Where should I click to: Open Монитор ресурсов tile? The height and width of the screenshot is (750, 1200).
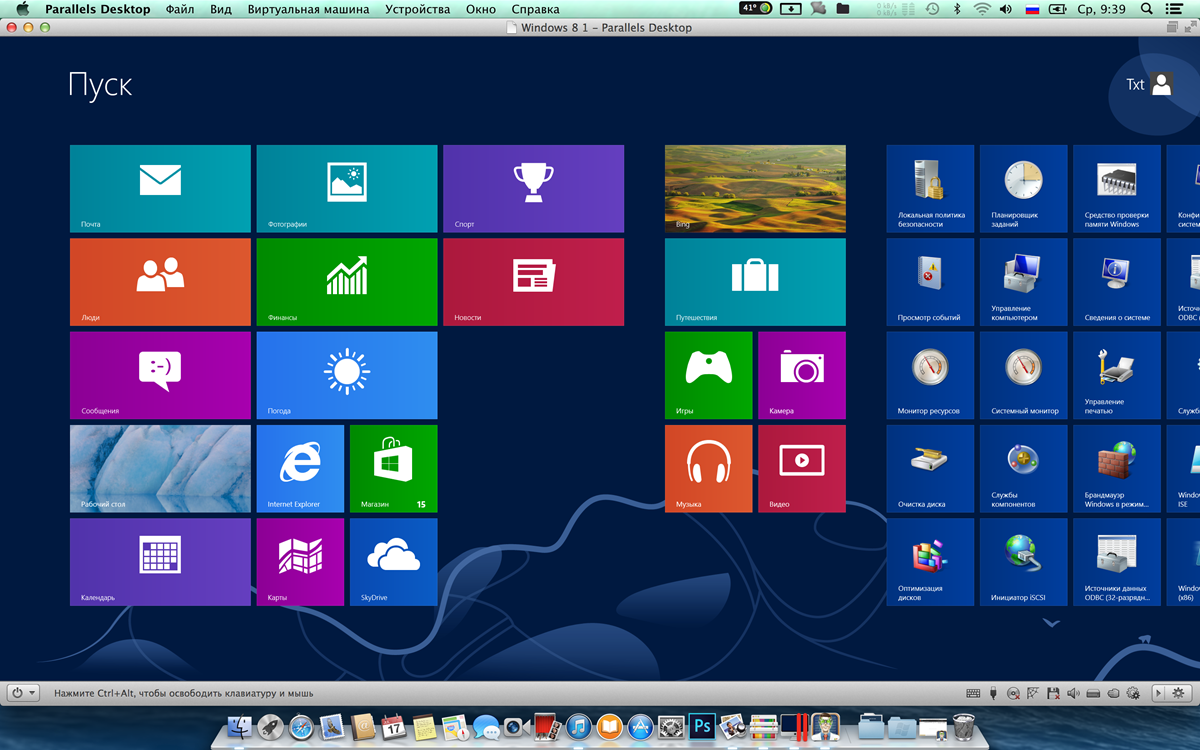tap(930, 375)
